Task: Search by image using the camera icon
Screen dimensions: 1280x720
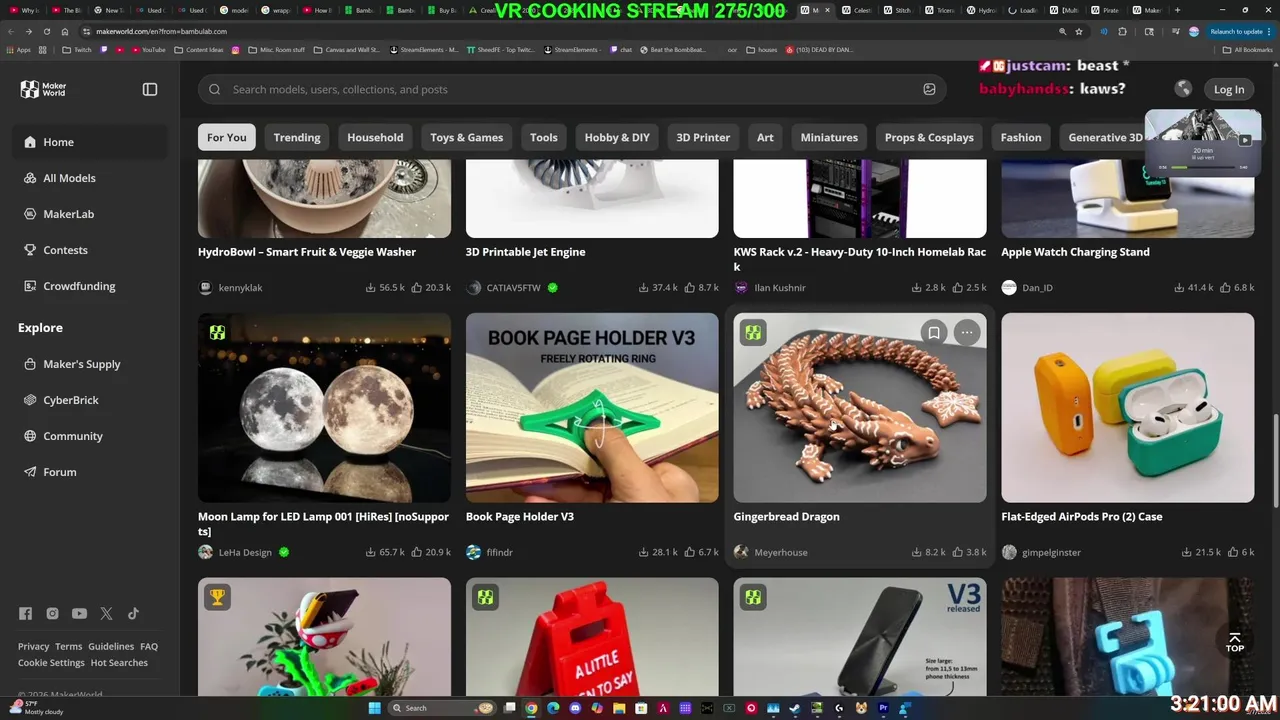Action: [929, 89]
